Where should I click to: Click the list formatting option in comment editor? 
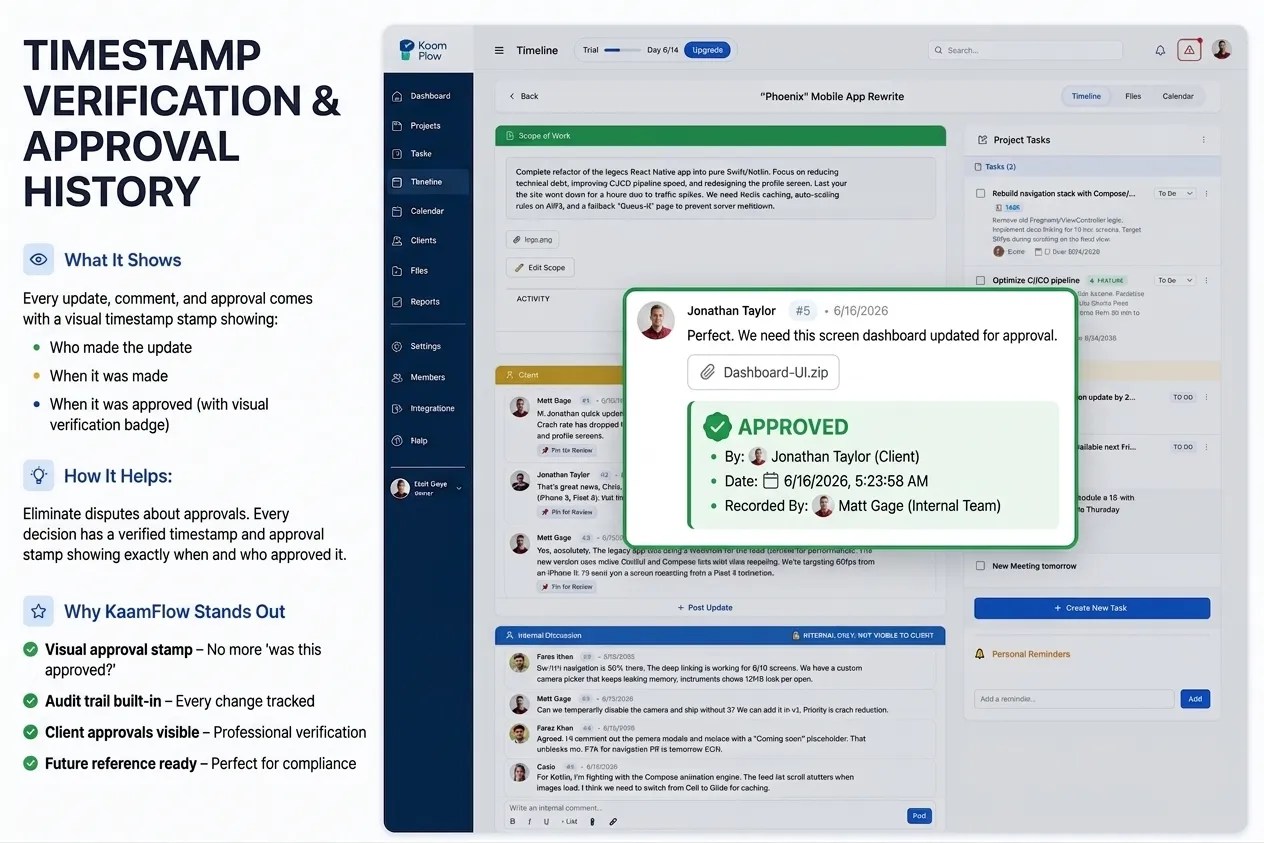[x=569, y=822]
